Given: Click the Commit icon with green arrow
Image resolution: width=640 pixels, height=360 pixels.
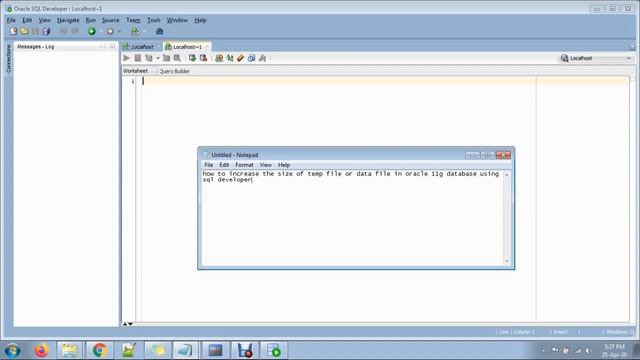Looking at the screenshot, I should pos(192,58).
